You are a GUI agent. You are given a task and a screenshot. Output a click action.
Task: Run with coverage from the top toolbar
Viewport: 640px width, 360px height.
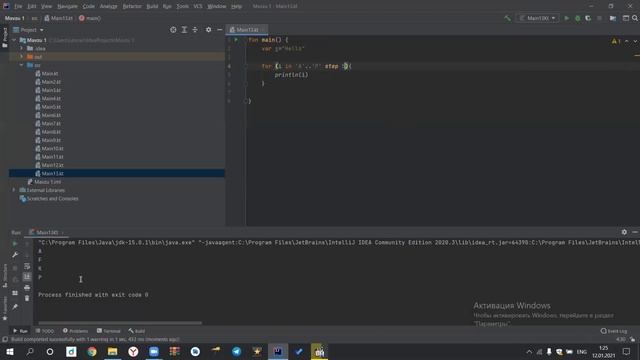point(588,18)
